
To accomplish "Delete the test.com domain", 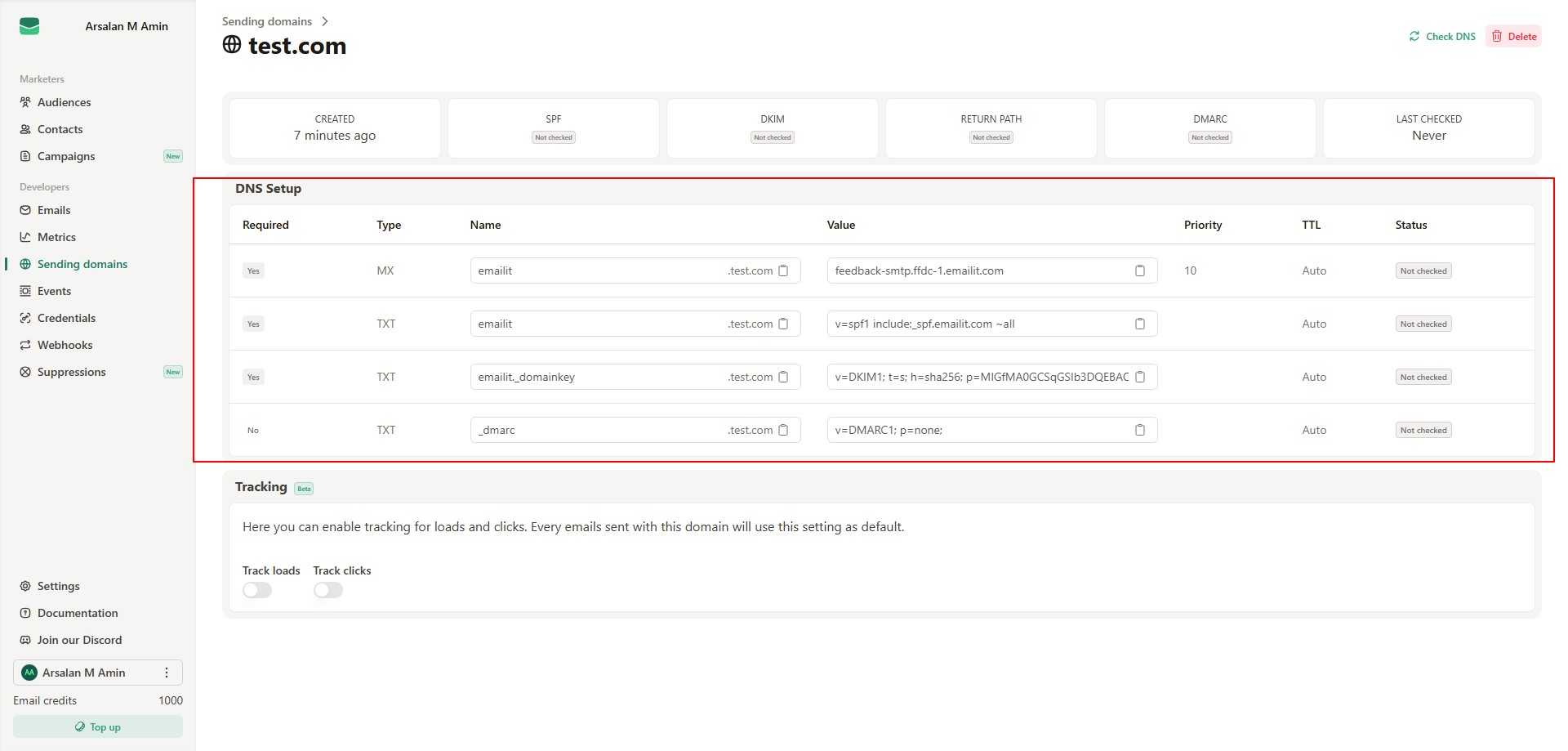I will (1513, 36).
